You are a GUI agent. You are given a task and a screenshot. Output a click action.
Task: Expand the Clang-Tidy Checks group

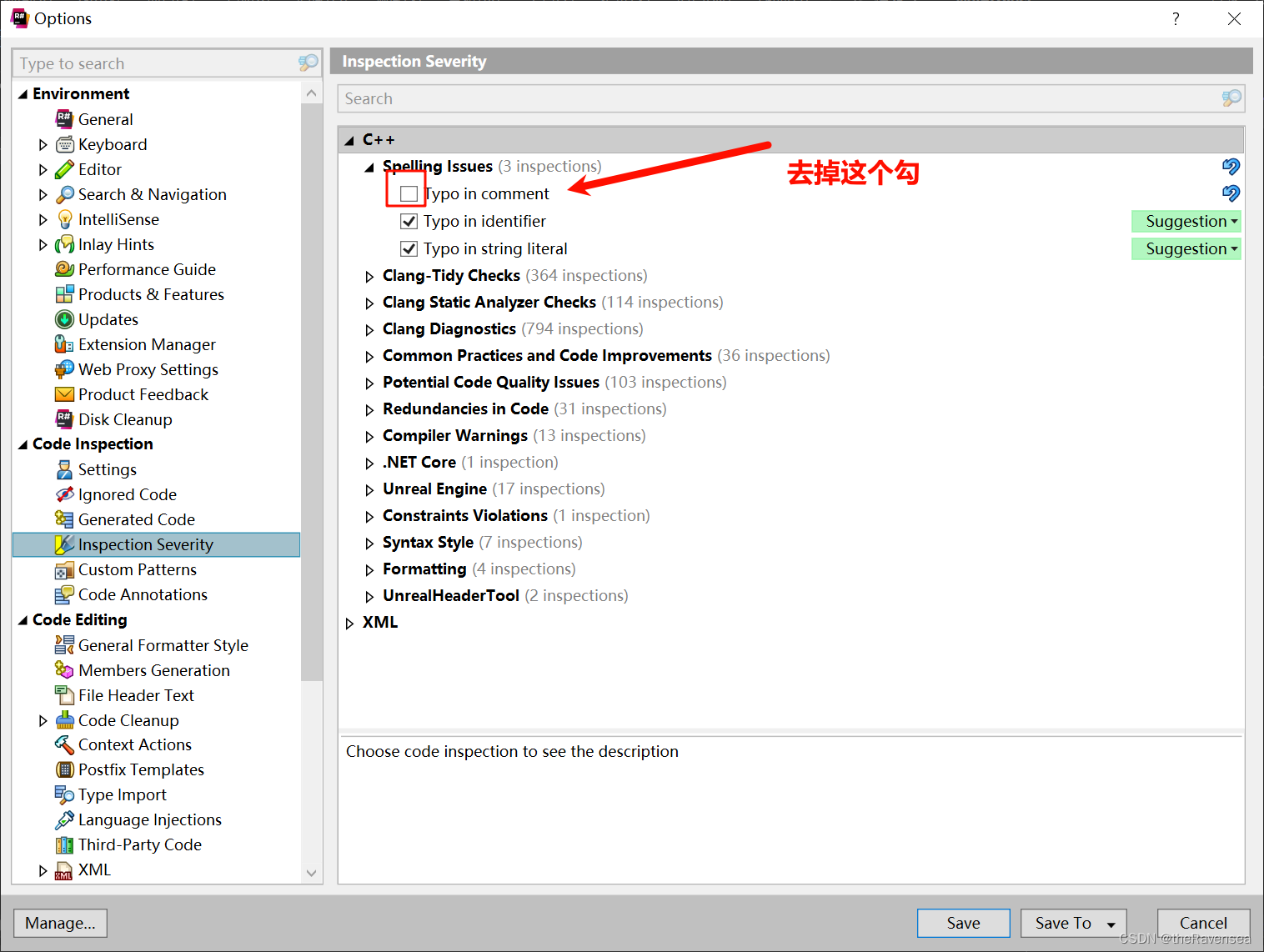[x=369, y=276]
